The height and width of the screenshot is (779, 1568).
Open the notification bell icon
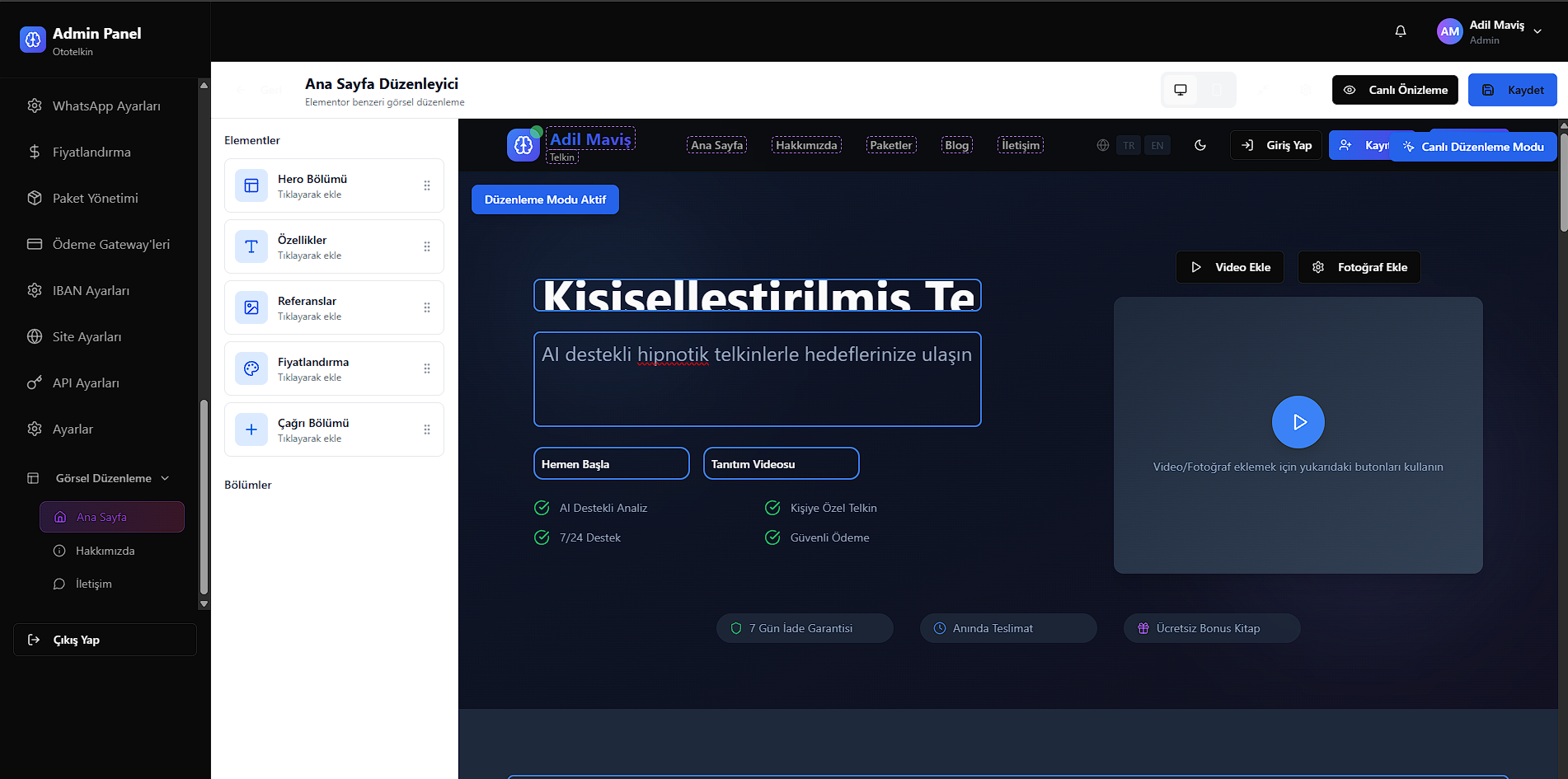(1400, 31)
